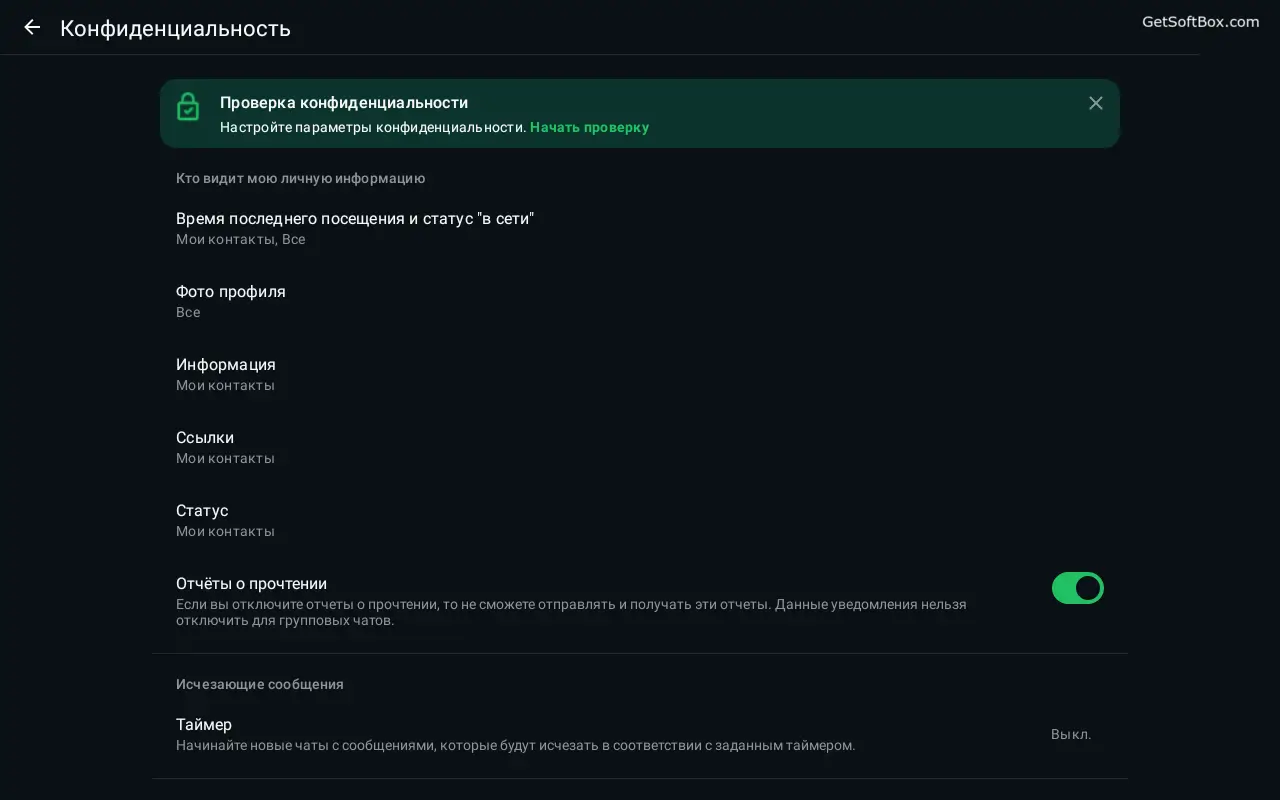The image size is (1280, 800).
Task: Click the "Кто видит мою личную информацию" header
Action: click(x=301, y=179)
